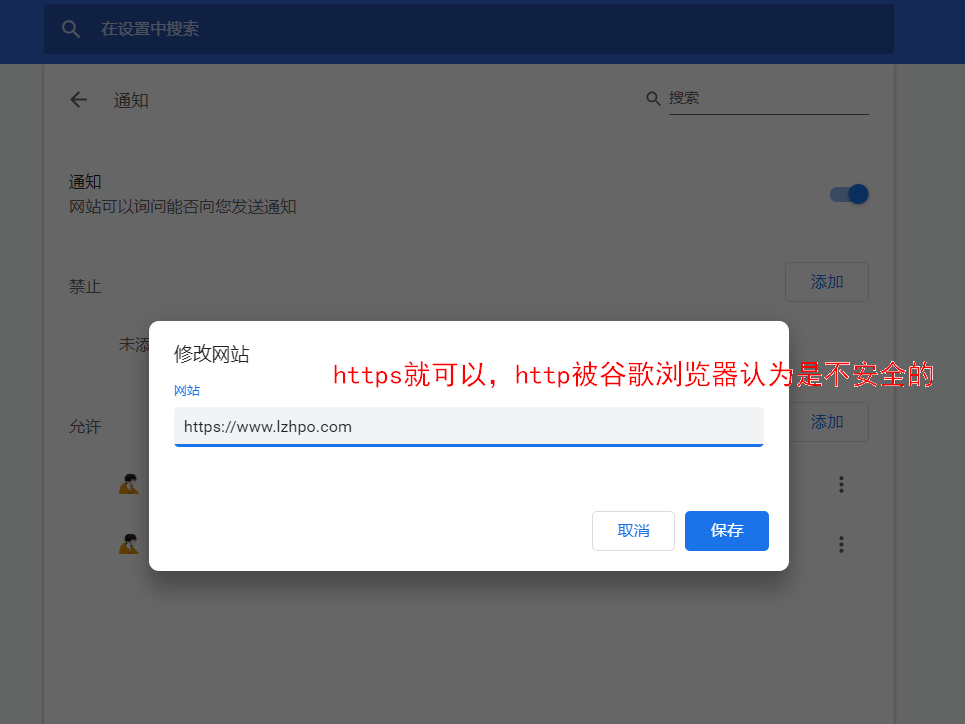The width and height of the screenshot is (965, 724).
Task: Click the 修改网站 dialog title
Action: pos(212,354)
